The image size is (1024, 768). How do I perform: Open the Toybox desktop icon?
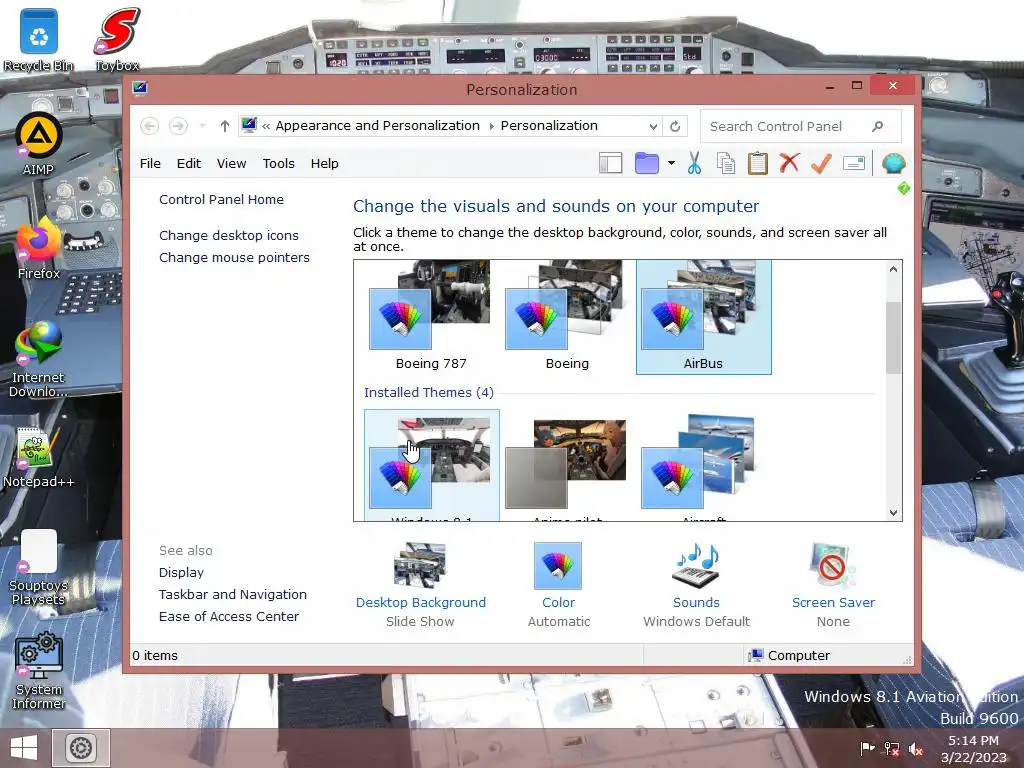click(x=117, y=40)
